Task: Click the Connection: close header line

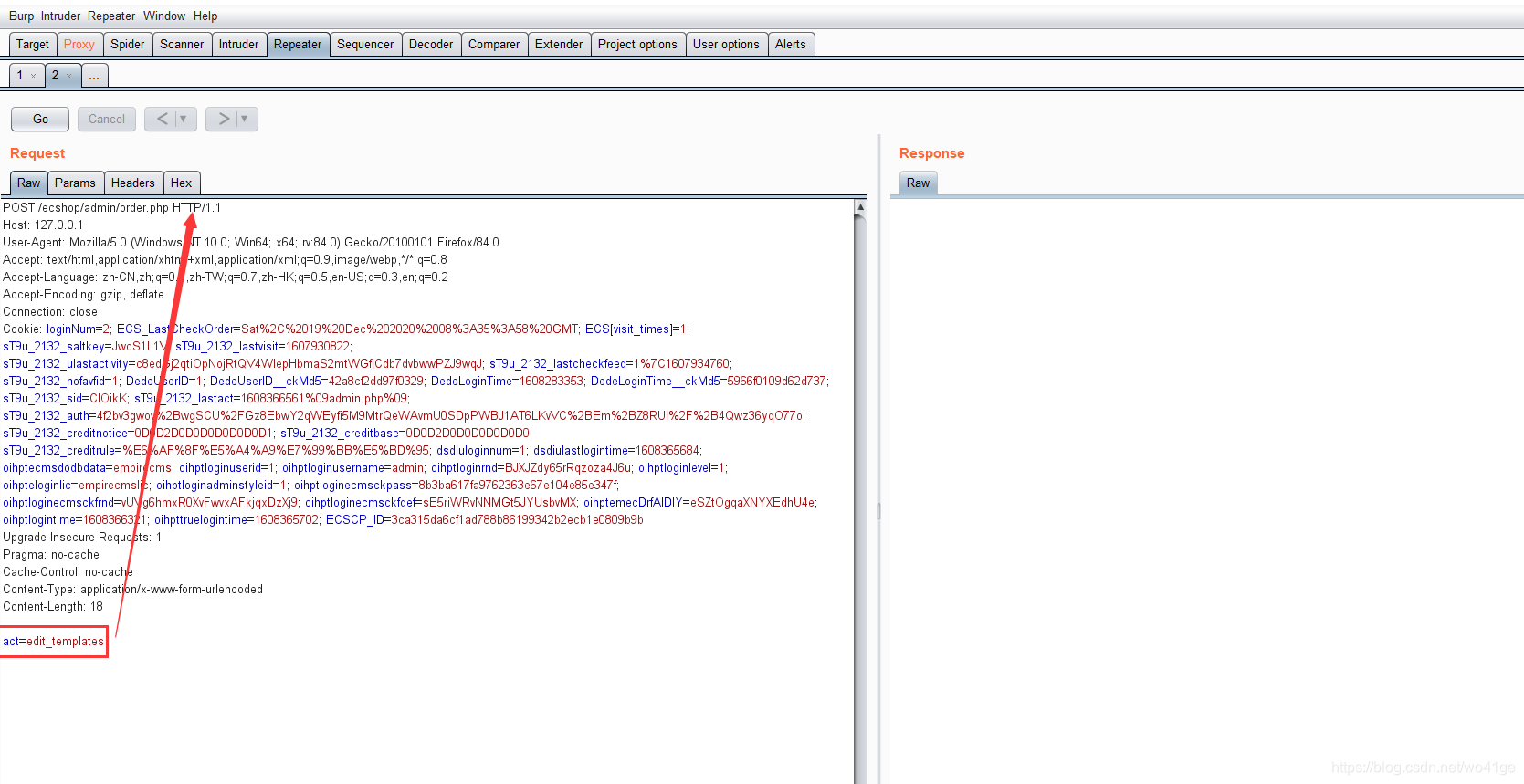Action: (x=50, y=311)
